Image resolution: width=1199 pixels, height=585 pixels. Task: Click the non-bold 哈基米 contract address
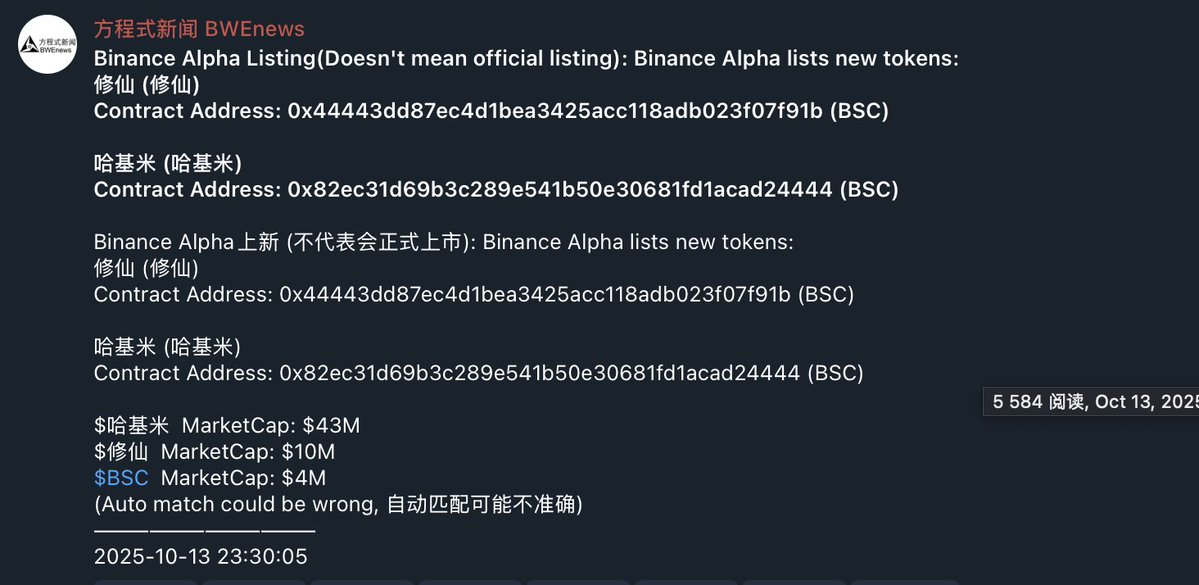(x=478, y=373)
